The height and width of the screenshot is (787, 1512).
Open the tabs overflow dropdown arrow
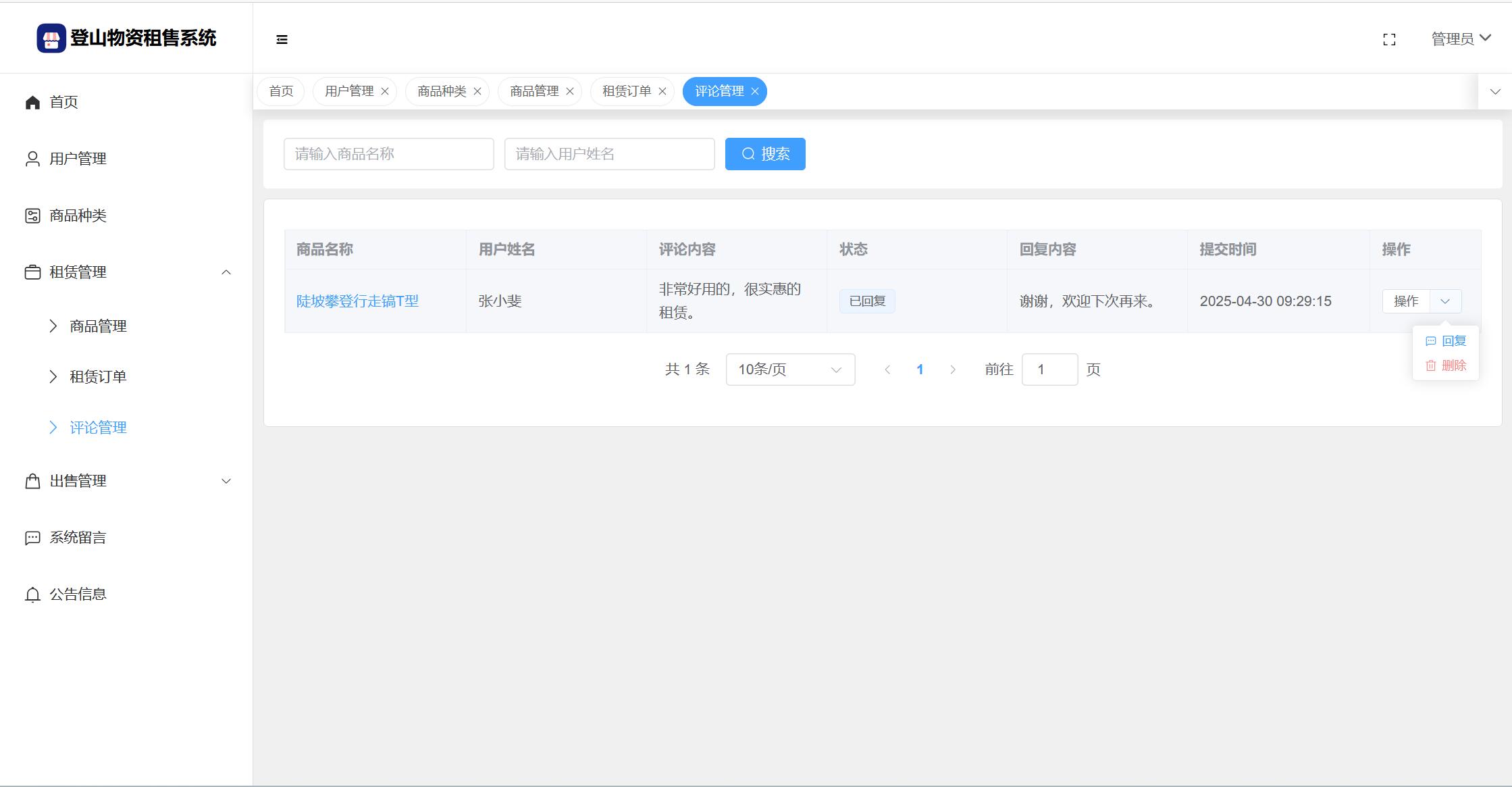(1495, 91)
